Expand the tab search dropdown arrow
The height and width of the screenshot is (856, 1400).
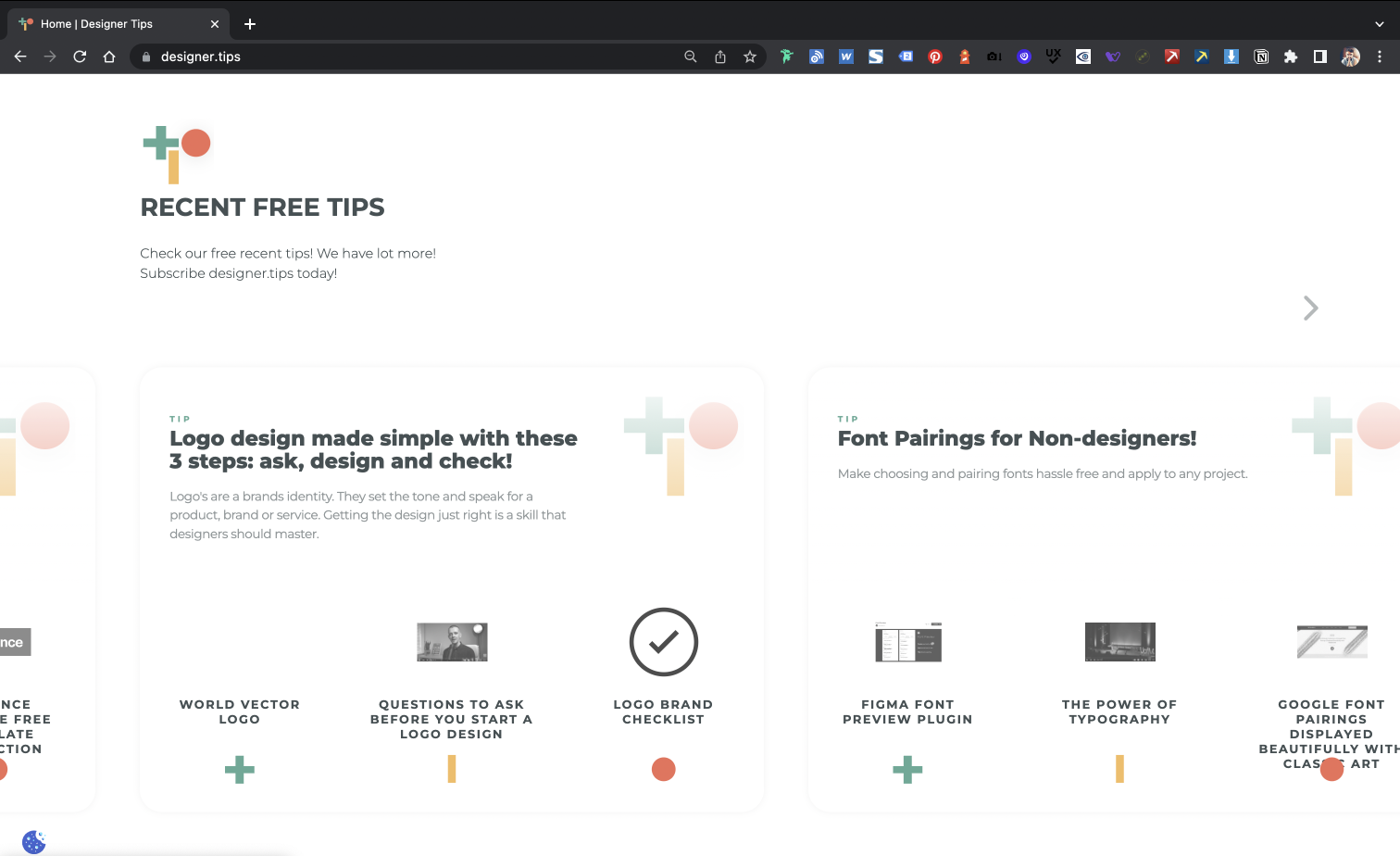coord(1379,23)
